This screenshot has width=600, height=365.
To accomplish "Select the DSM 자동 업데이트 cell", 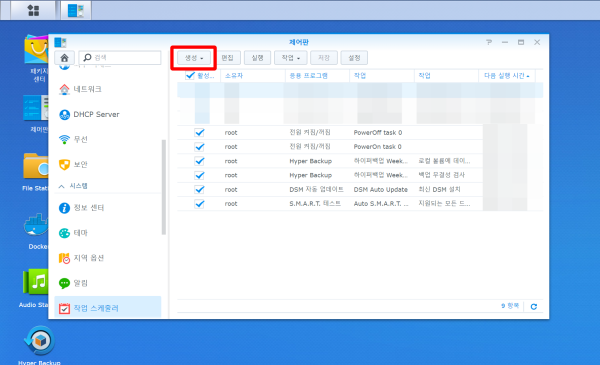I will coord(316,189).
